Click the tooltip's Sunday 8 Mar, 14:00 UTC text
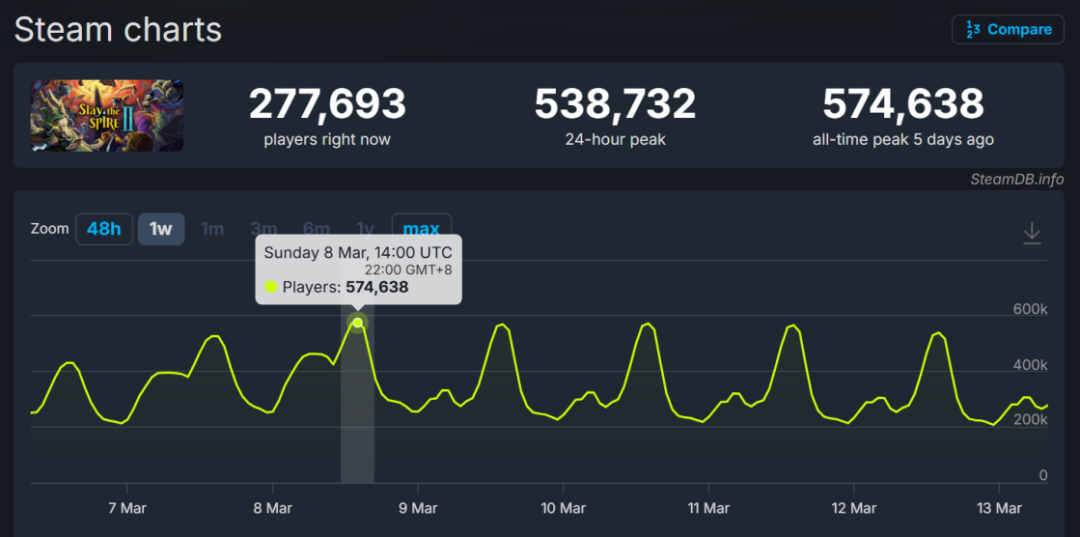Image resolution: width=1080 pixels, height=537 pixels. pos(357,252)
